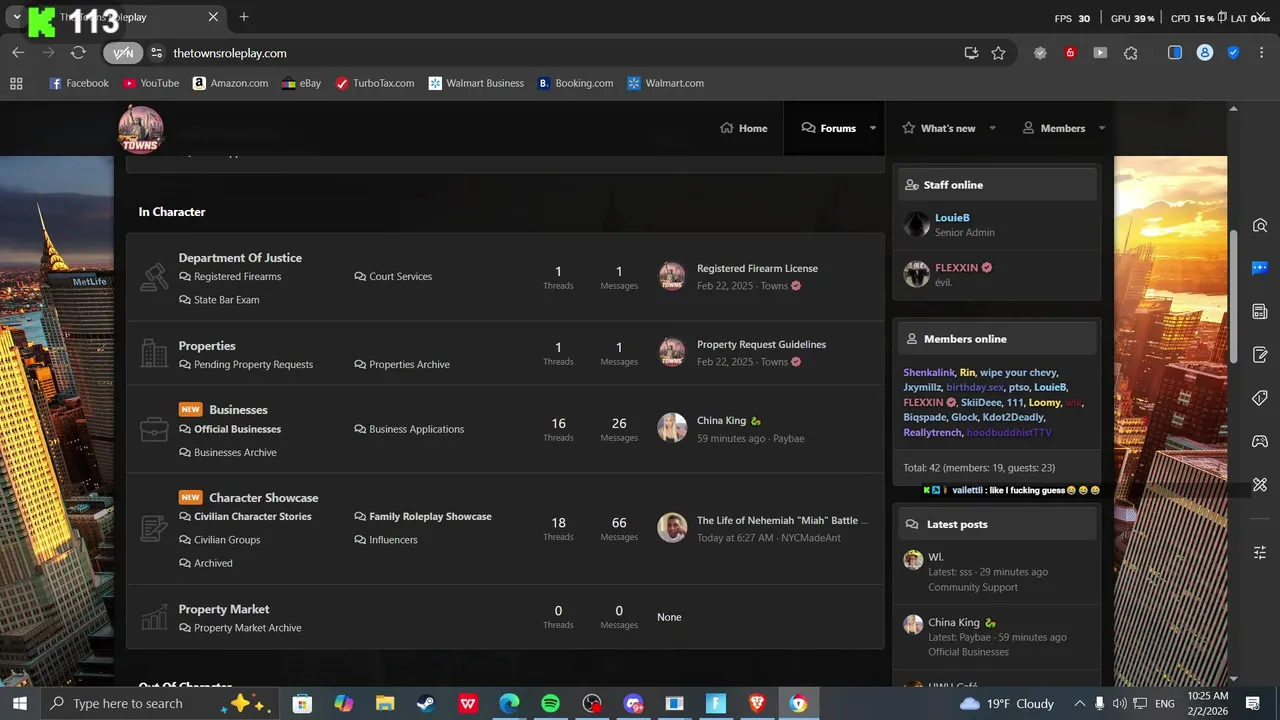Open Pending Property Requests subforum
Screen dimensions: 1280x720
(253, 365)
